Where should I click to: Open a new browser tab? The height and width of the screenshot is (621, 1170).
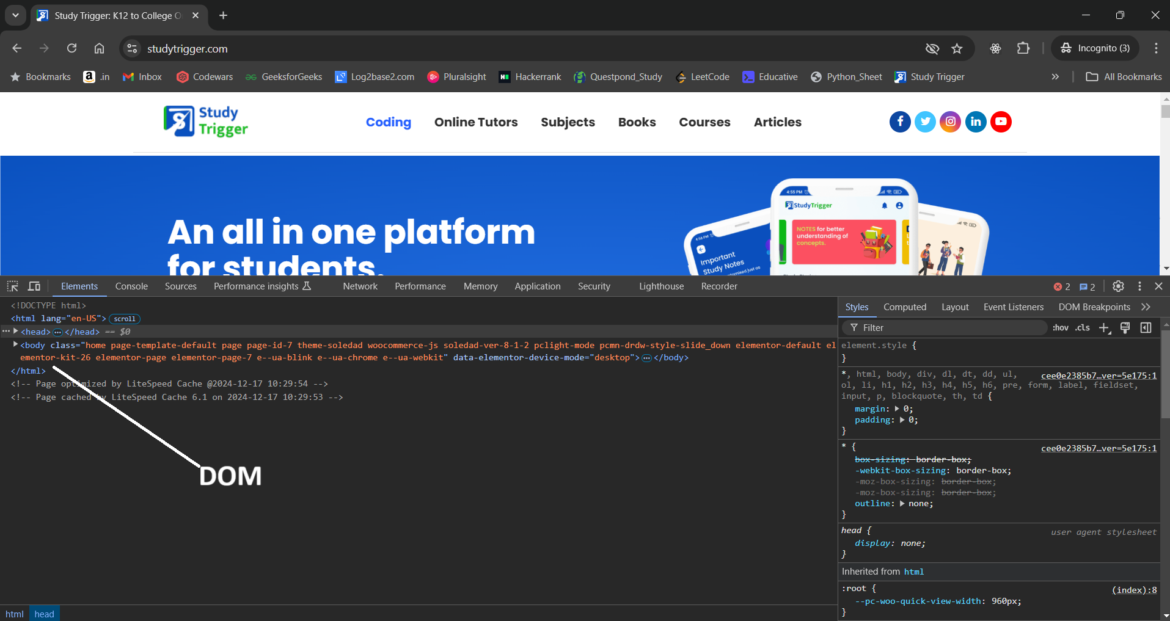(x=223, y=15)
